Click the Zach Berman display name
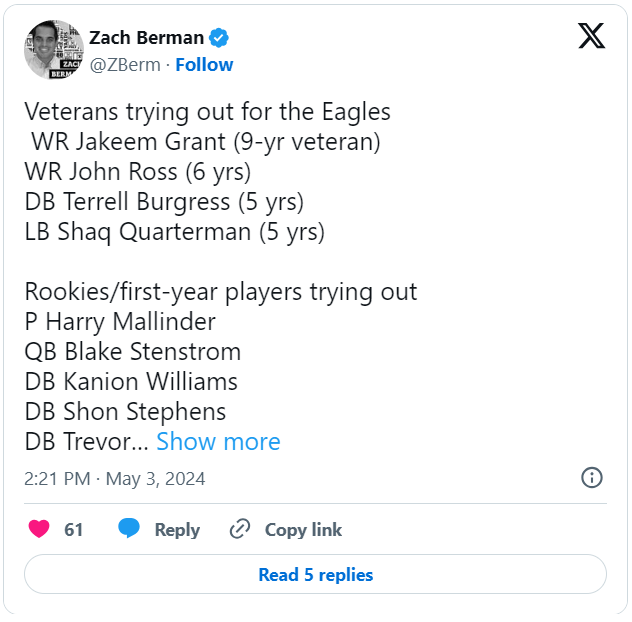Screen dimensions: 632x622 click(146, 38)
